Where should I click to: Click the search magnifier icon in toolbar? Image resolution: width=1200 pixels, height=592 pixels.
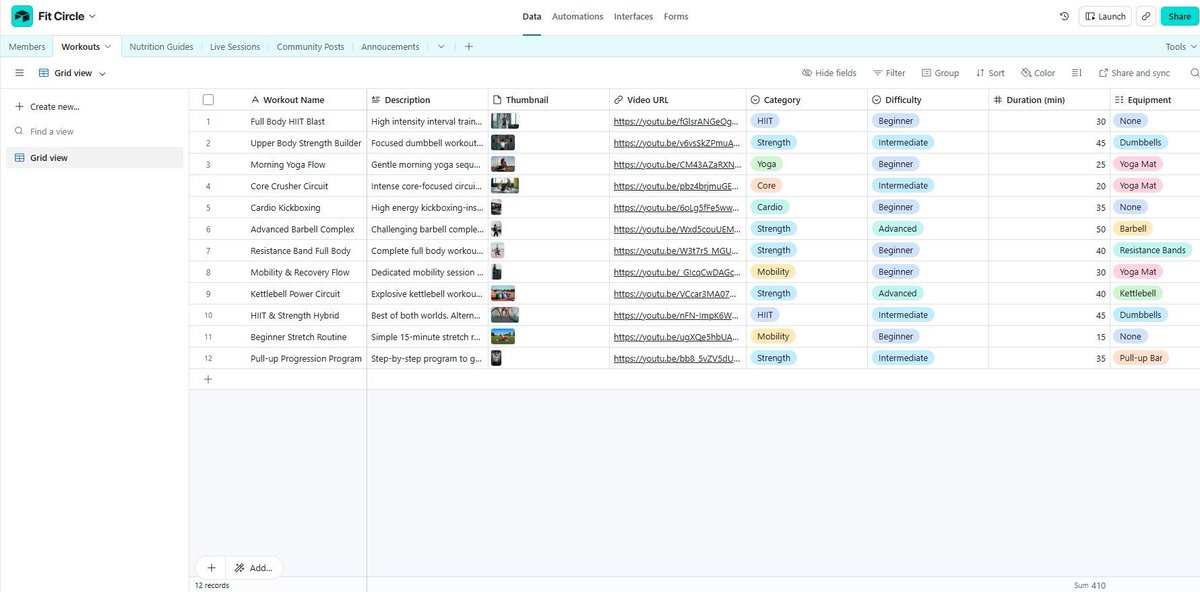pyautogui.click(x=1194, y=73)
